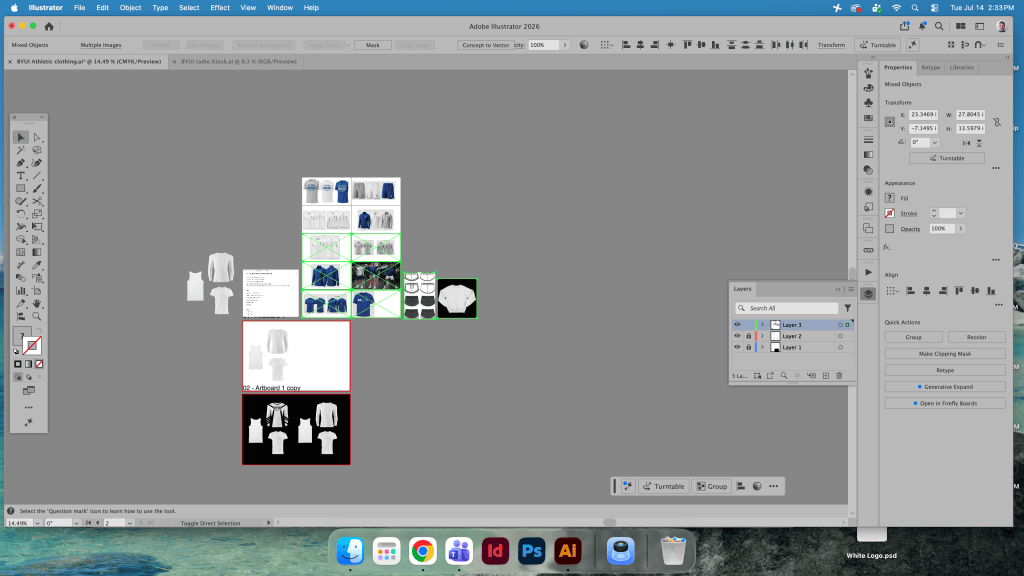Image resolution: width=1024 pixels, height=576 pixels.
Task: Select the Direct Selection tool
Action: (x=37, y=137)
